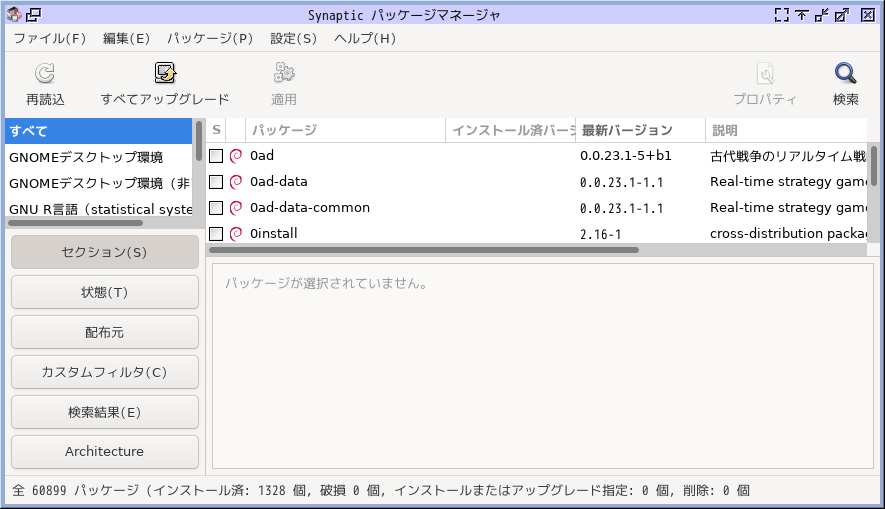Click the 配布元 origin button
Viewport: 885px width, 509px height.
105,332
